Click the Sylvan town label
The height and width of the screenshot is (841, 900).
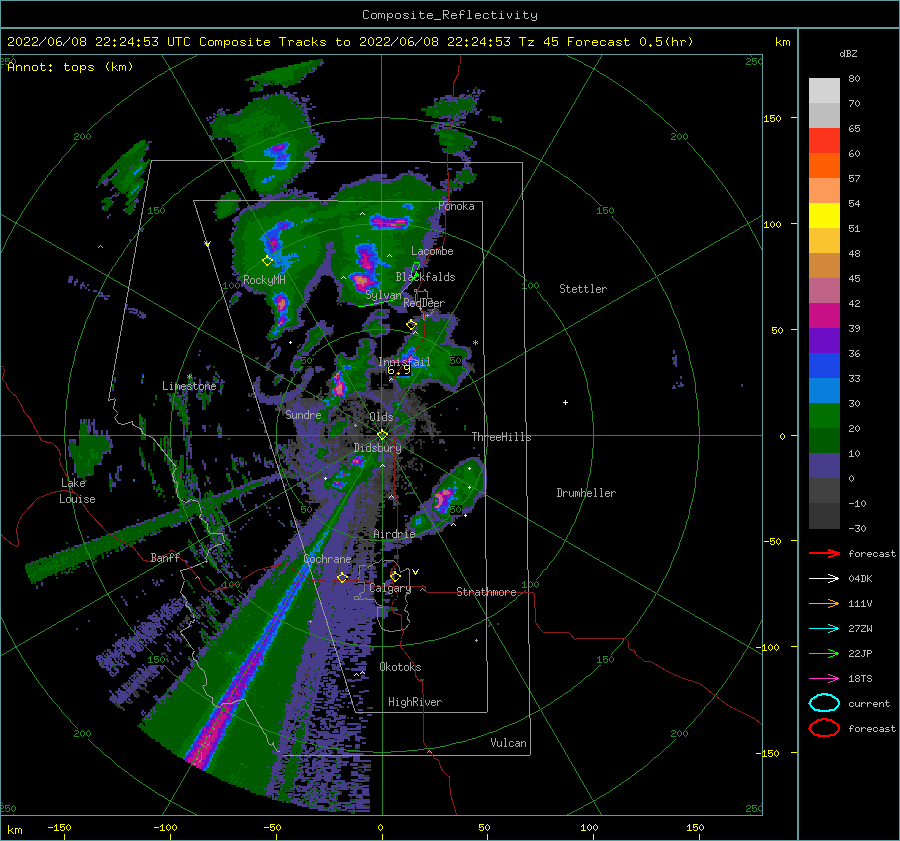383,295
